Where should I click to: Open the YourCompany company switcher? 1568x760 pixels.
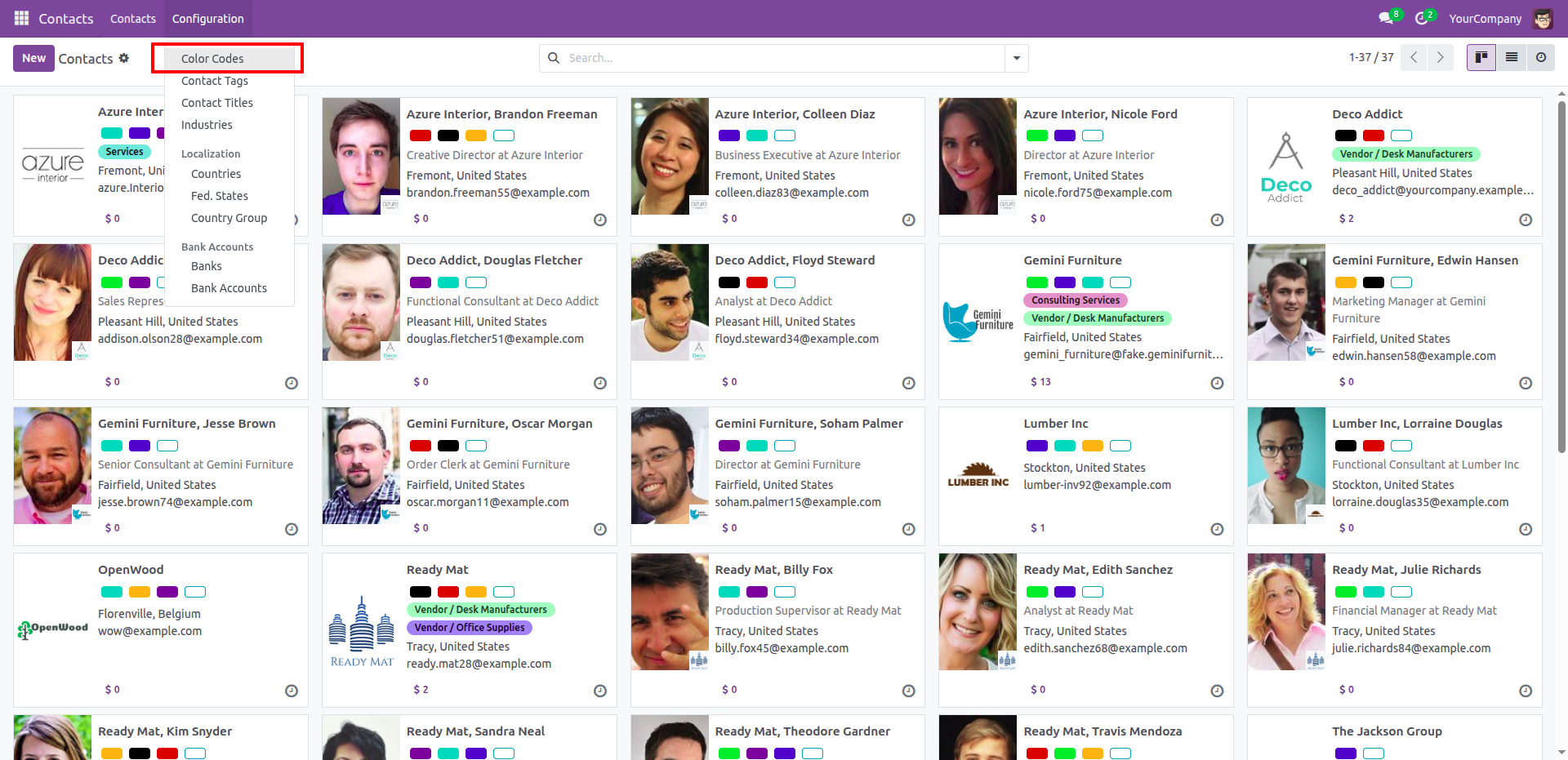click(x=1485, y=18)
